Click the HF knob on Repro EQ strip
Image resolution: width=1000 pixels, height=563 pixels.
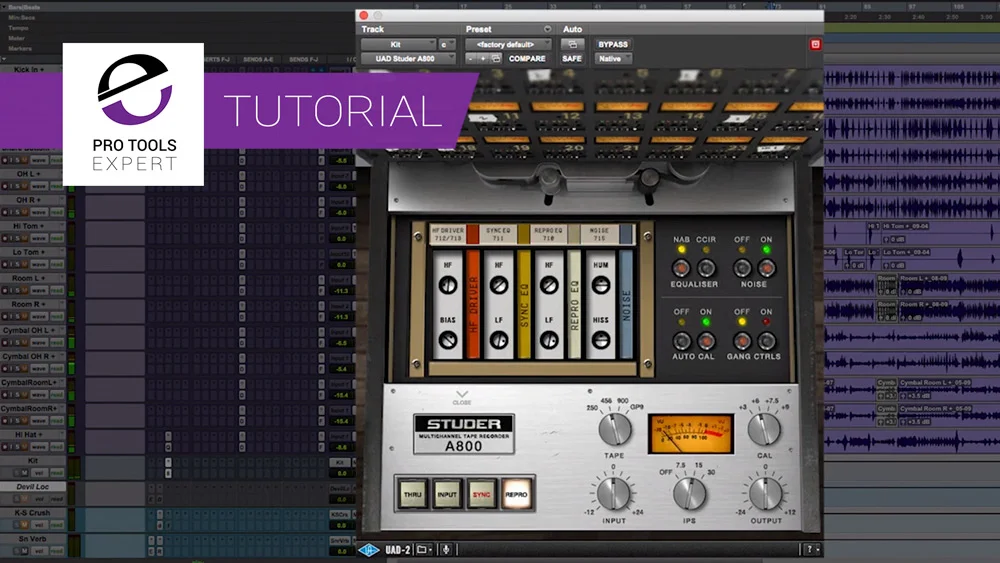click(x=549, y=285)
